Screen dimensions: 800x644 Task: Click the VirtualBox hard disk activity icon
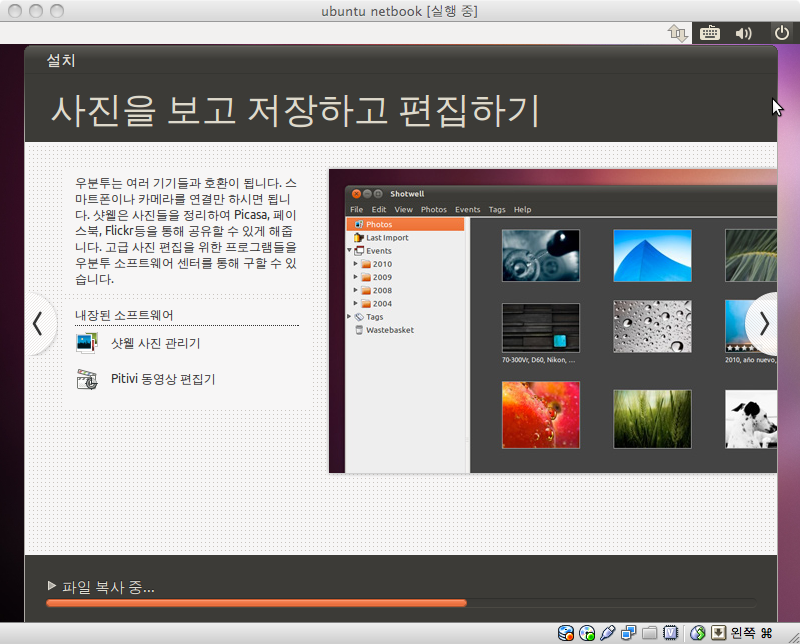coord(566,633)
